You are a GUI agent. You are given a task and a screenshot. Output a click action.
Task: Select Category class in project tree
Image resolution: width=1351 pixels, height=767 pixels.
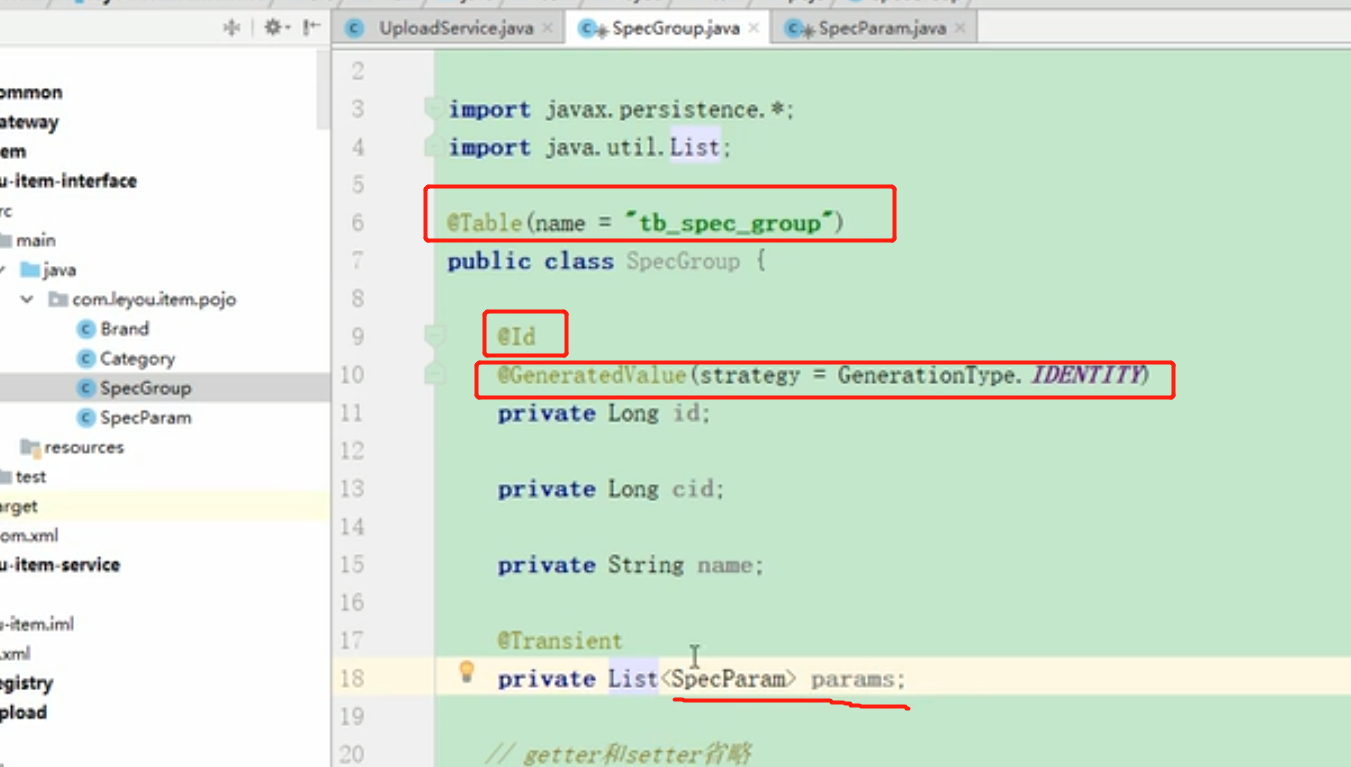click(137, 358)
